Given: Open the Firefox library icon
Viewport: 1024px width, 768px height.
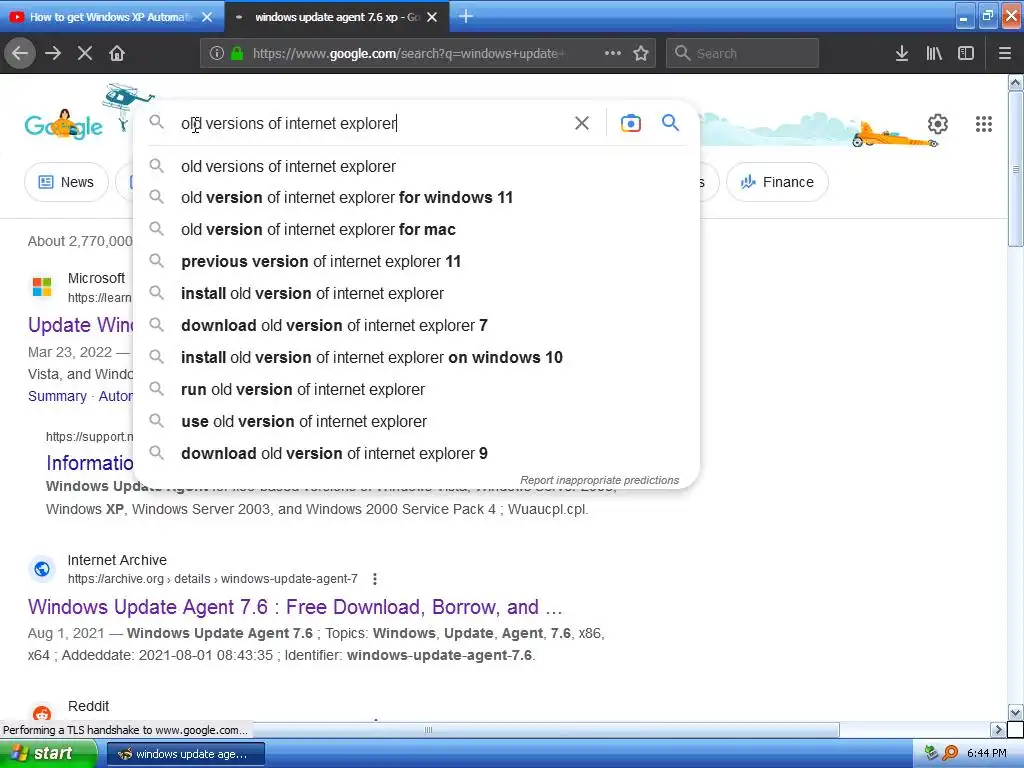Looking at the screenshot, I should [934, 53].
